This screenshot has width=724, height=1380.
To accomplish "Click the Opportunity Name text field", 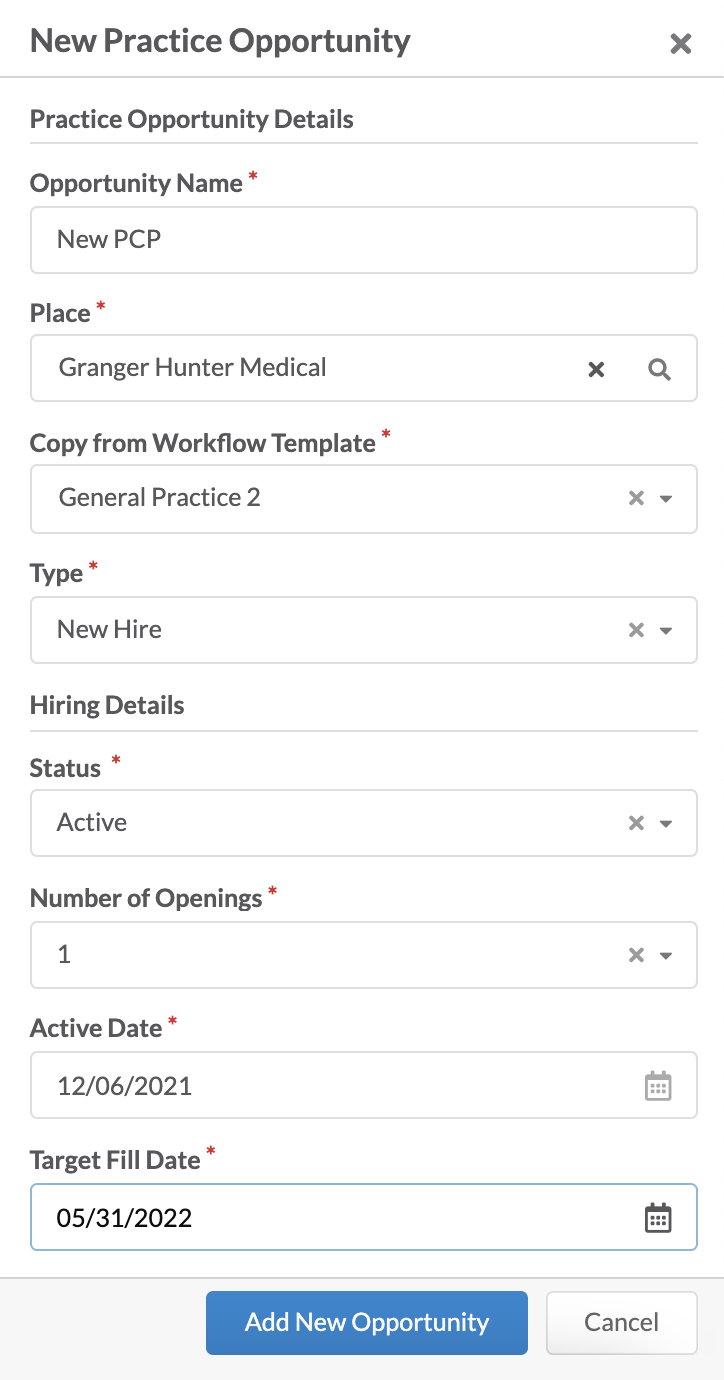I will point(364,240).
